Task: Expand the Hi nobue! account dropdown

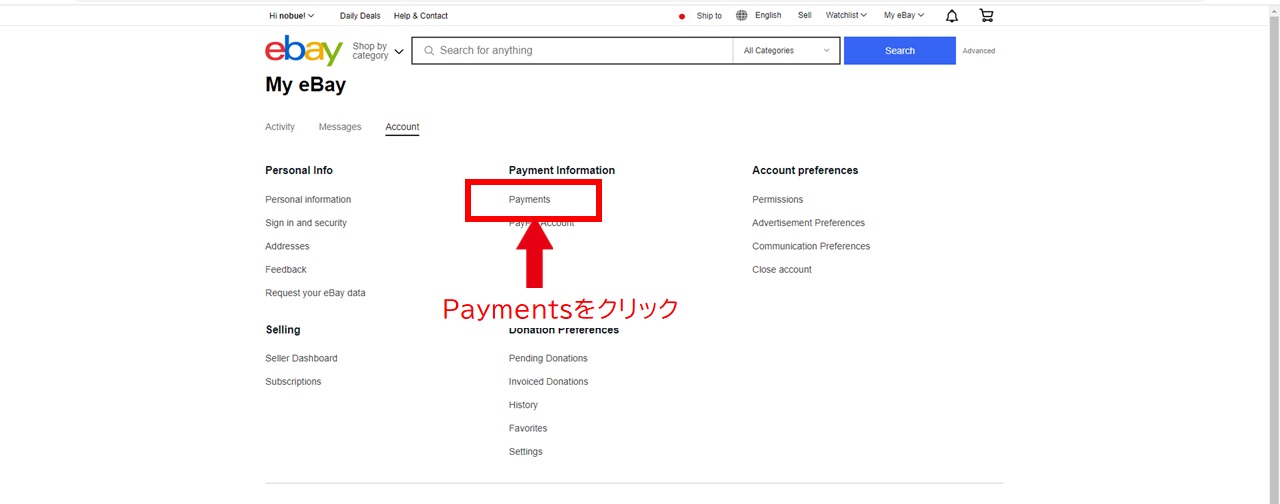Action: point(292,16)
